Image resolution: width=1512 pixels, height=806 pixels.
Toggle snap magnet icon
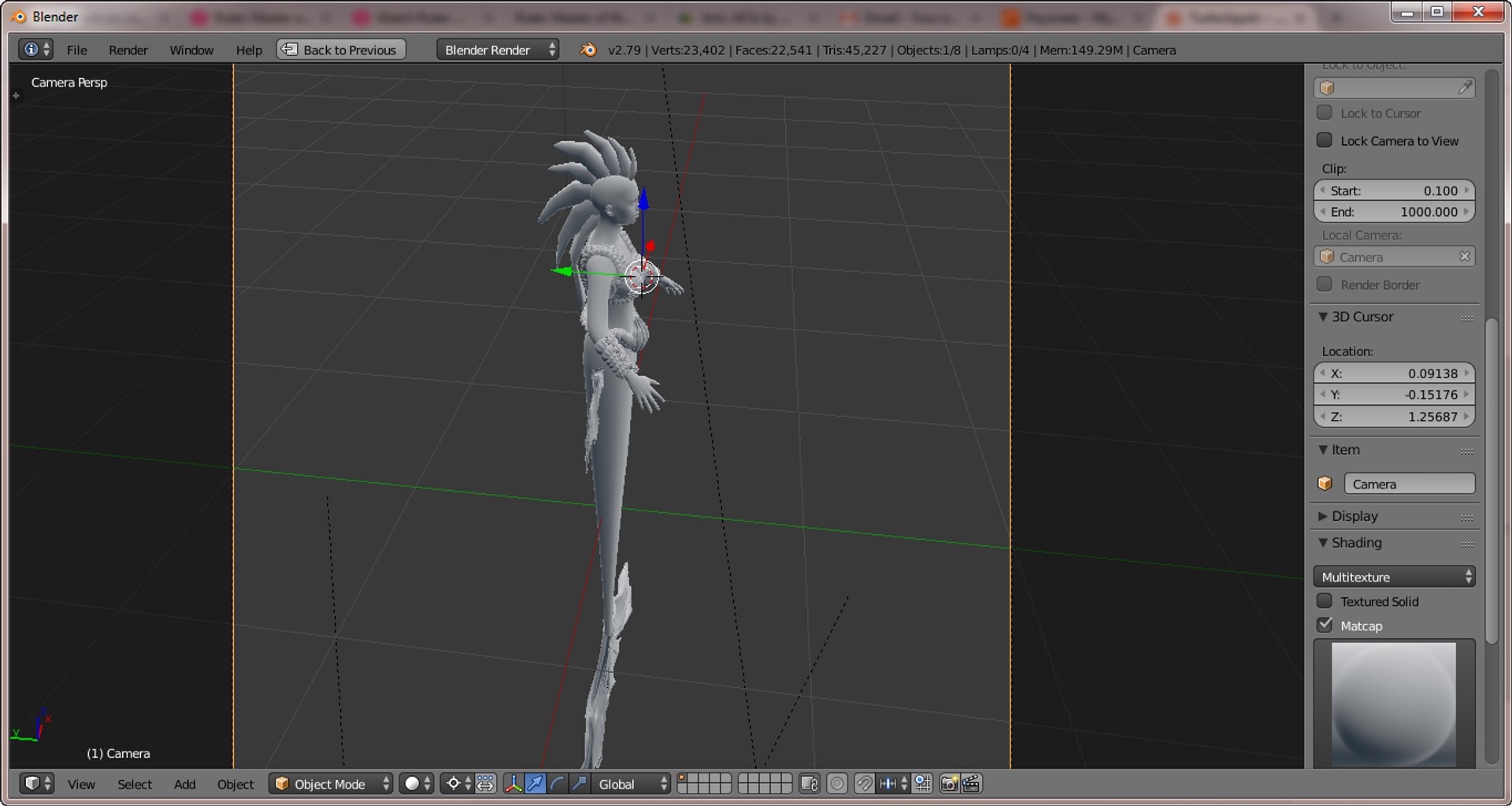tap(864, 784)
